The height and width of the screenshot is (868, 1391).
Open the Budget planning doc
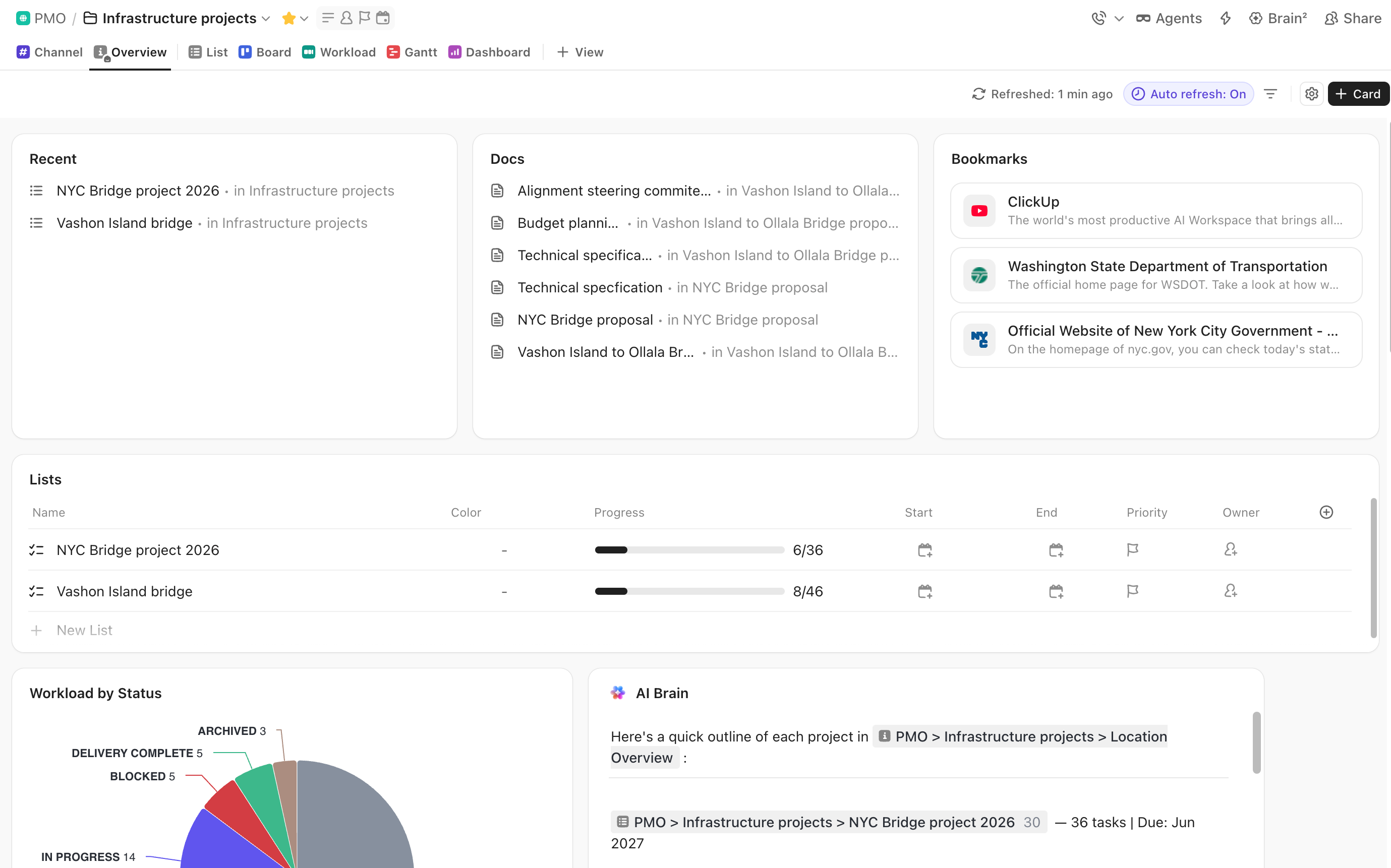click(567, 223)
